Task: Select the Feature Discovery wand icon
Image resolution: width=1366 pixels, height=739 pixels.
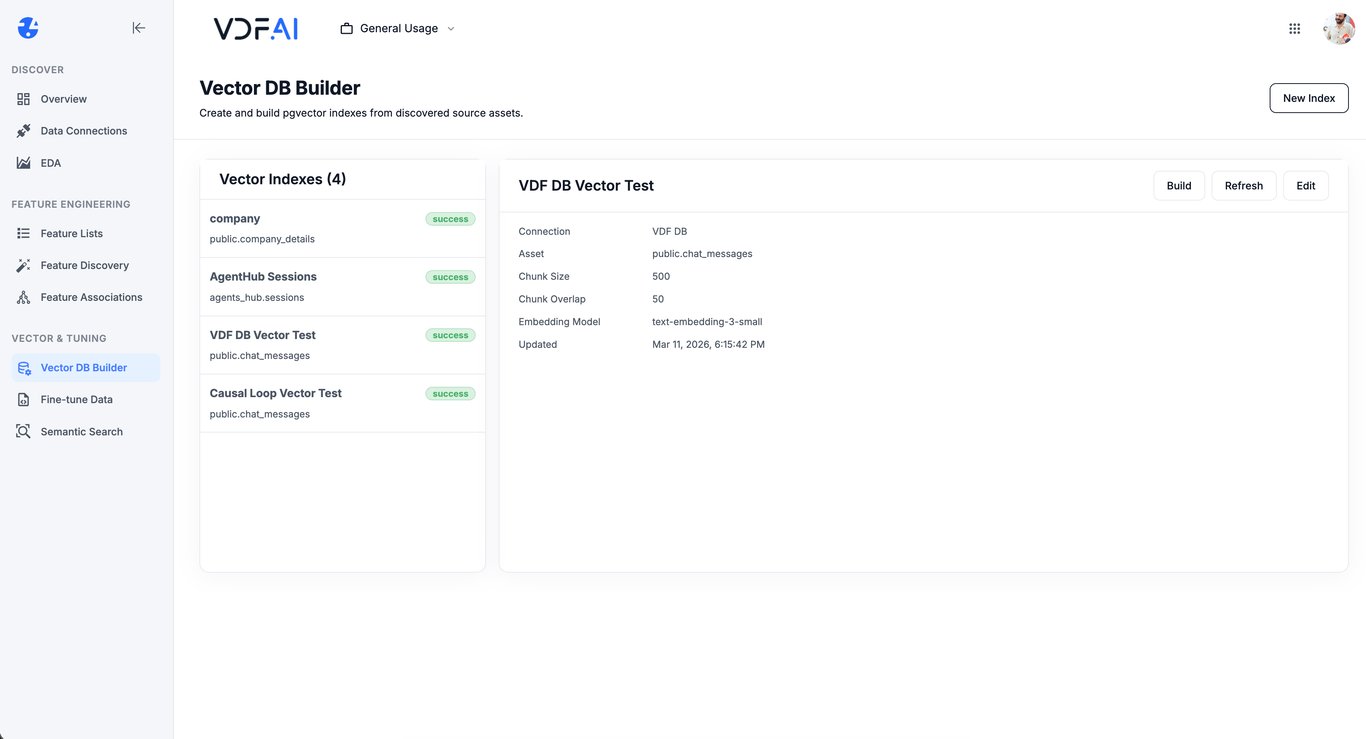Action: click(22, 265)
